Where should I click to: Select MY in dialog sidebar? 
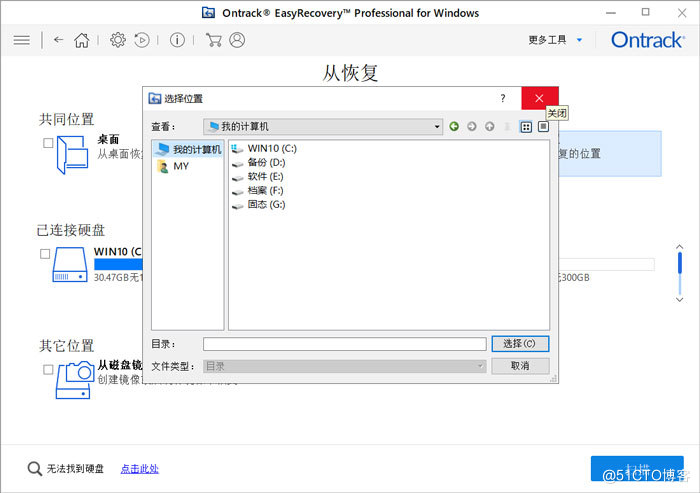click(x=174, y=166)
